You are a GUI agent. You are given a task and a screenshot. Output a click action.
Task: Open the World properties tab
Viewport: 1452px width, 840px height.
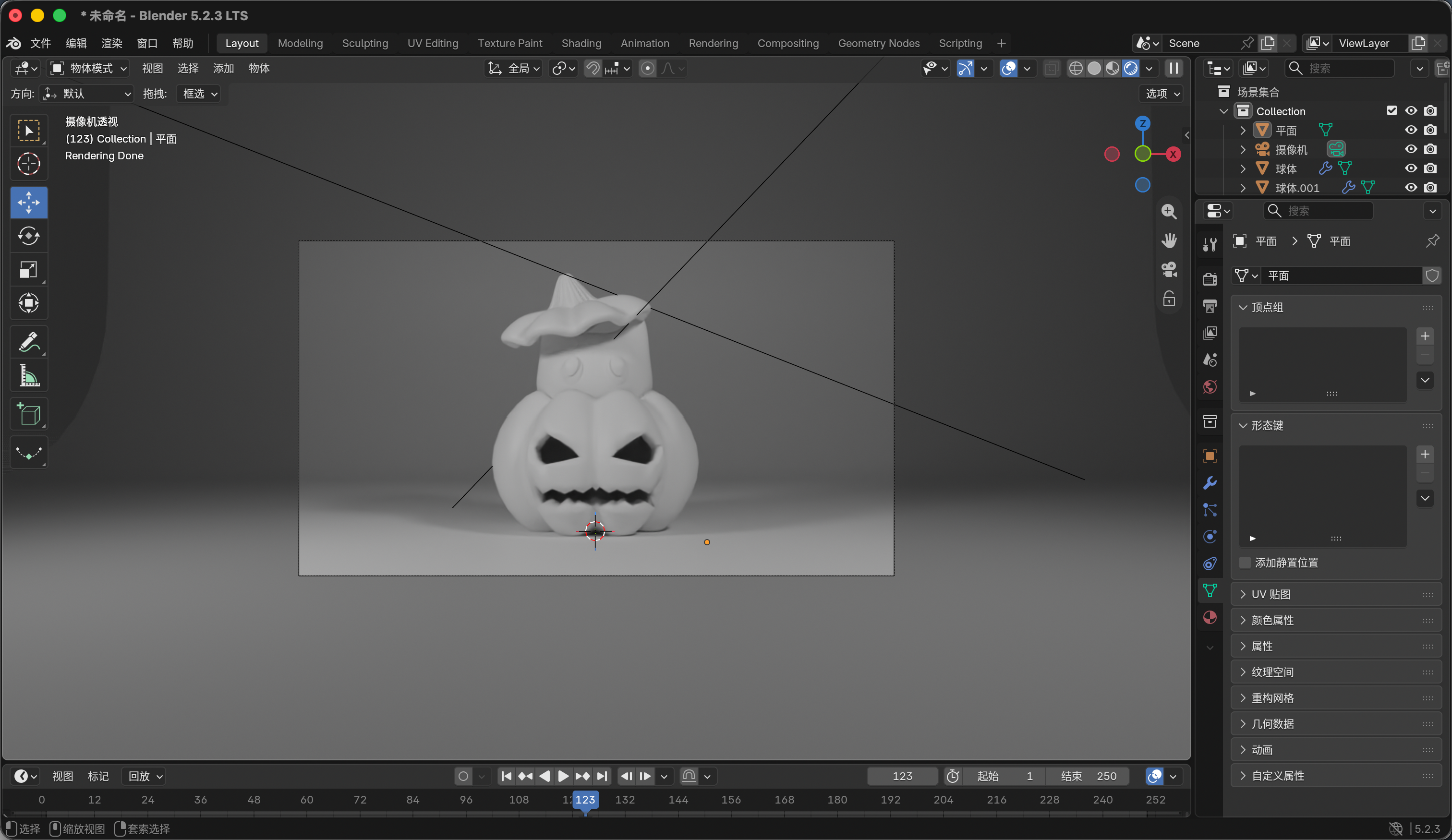[1210, 386]
